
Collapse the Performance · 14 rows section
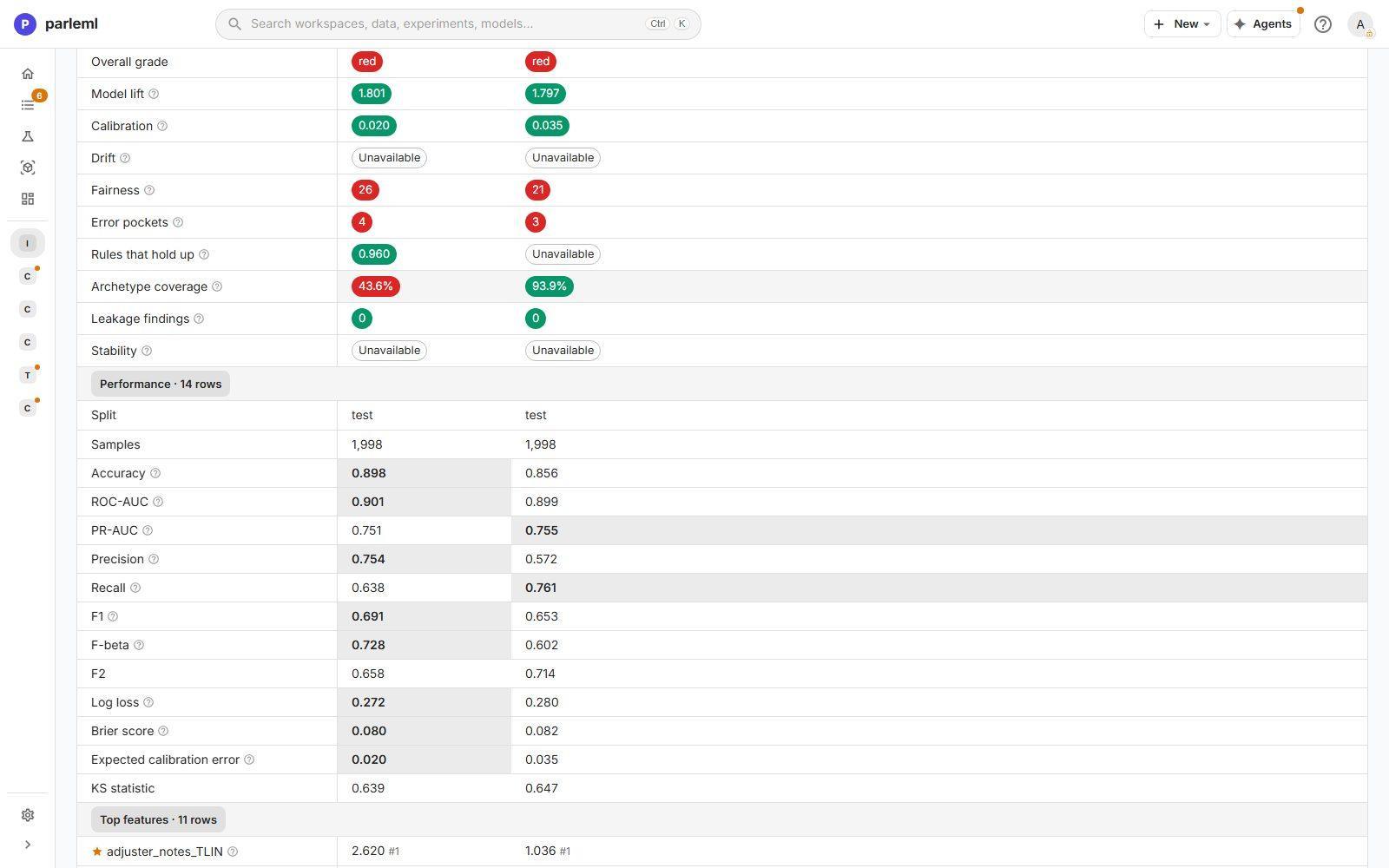(161, 384)
